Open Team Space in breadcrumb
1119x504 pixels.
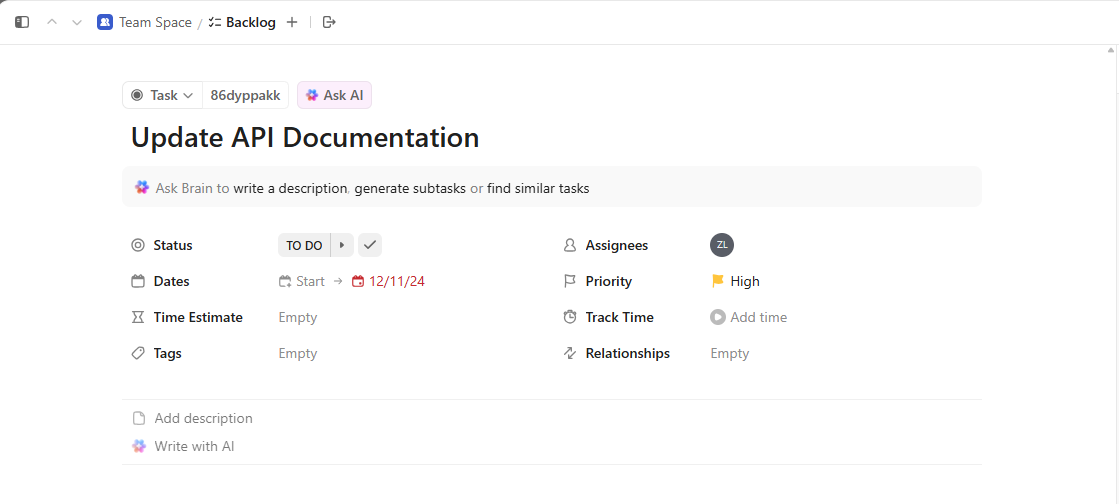tap(154, 22)
